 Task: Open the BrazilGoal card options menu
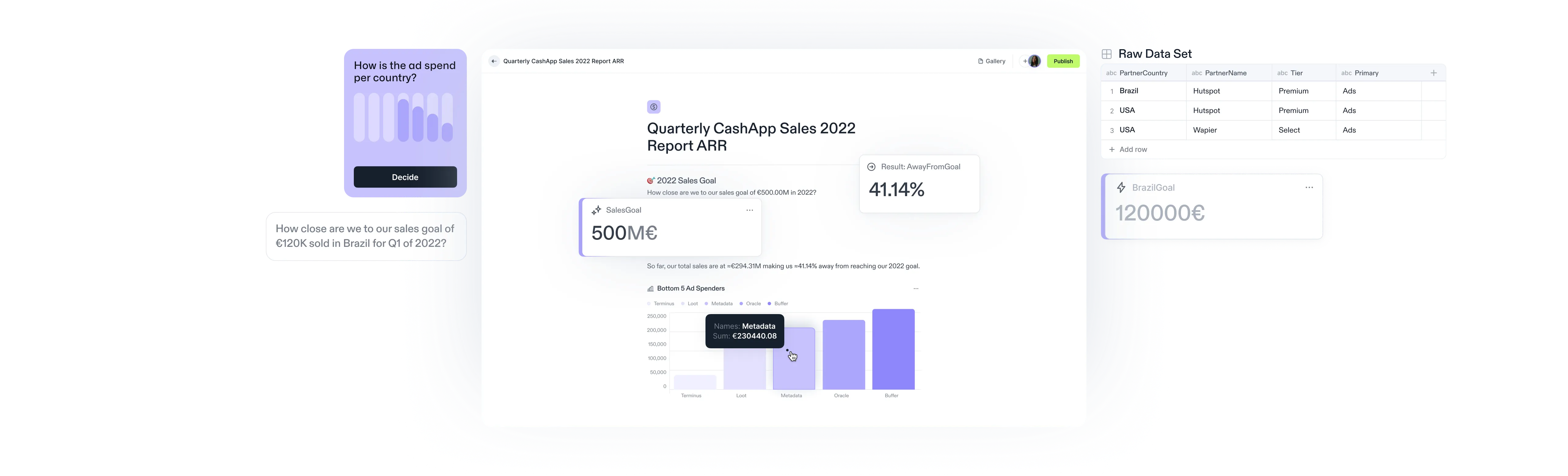[1309, 188]
